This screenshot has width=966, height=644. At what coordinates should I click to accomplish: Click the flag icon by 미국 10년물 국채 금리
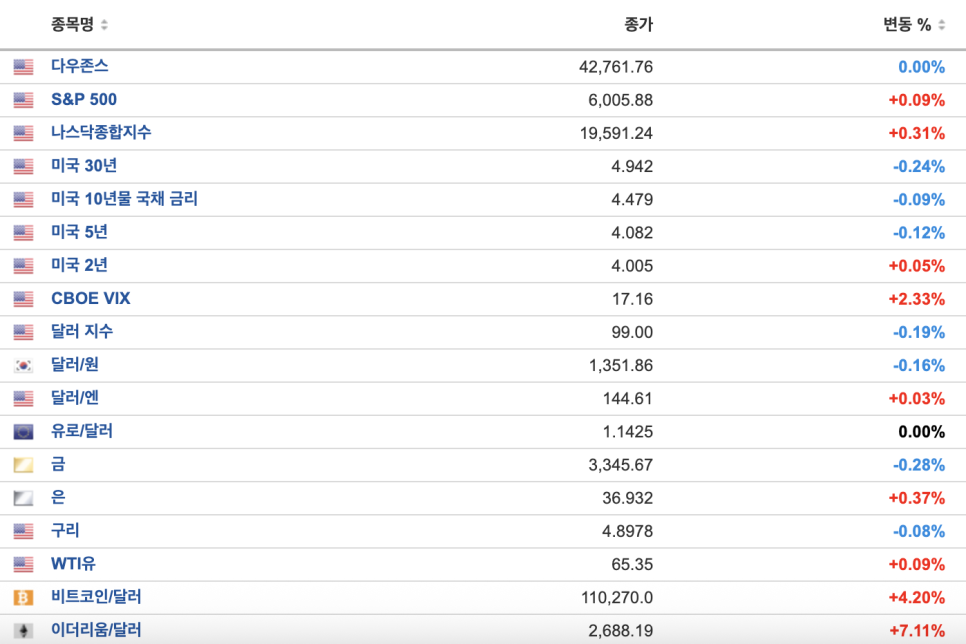(x=23, y=200)
